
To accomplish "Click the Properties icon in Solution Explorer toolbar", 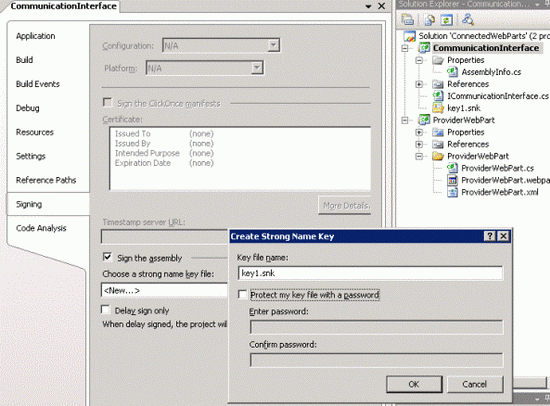I will [407, 19].
